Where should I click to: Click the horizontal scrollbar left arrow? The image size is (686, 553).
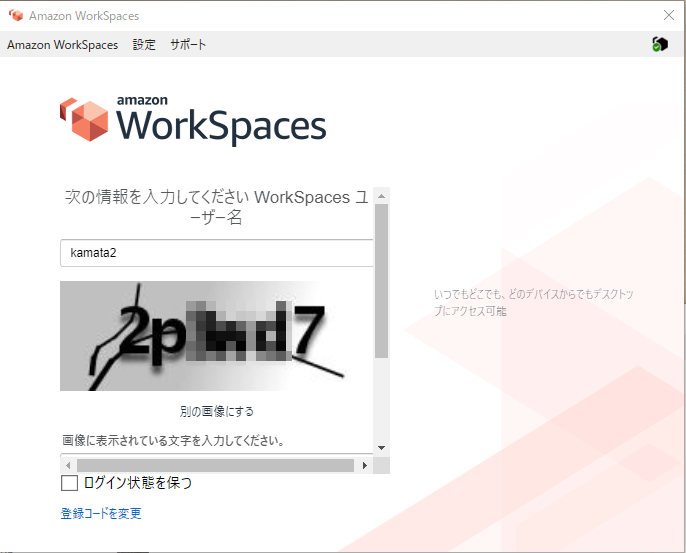(x=68, y=466)
